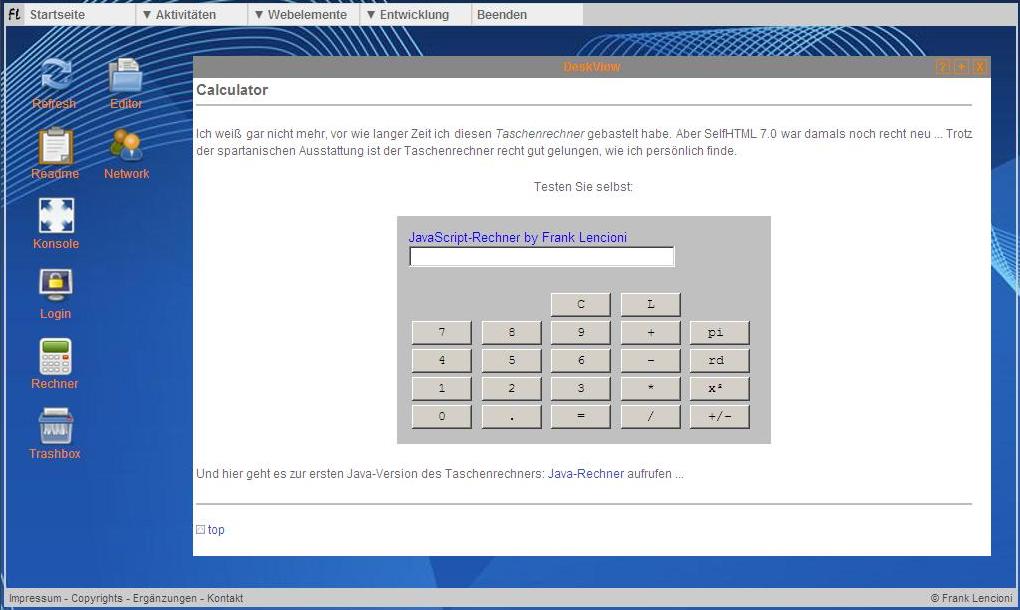Screen dimensions: 1020x610
Task: Open the Login padlock icon
Action: [55, 287]
